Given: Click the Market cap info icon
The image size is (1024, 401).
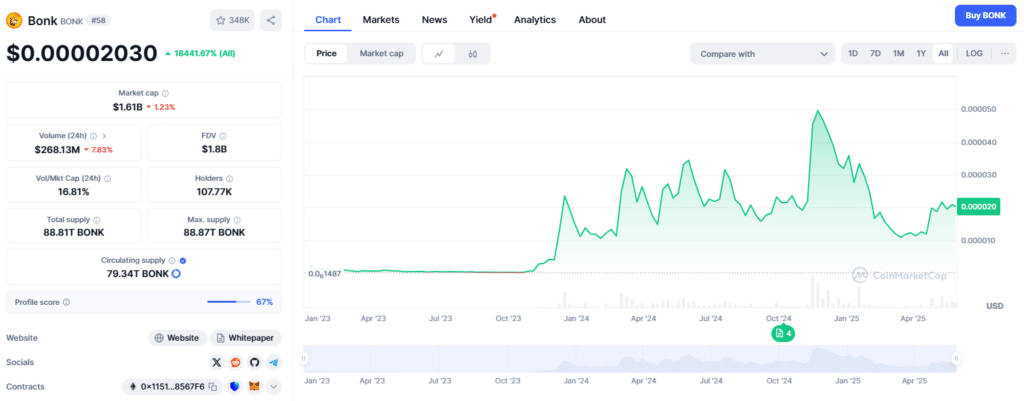Looking at the screenshot, I should pos(165,93).
